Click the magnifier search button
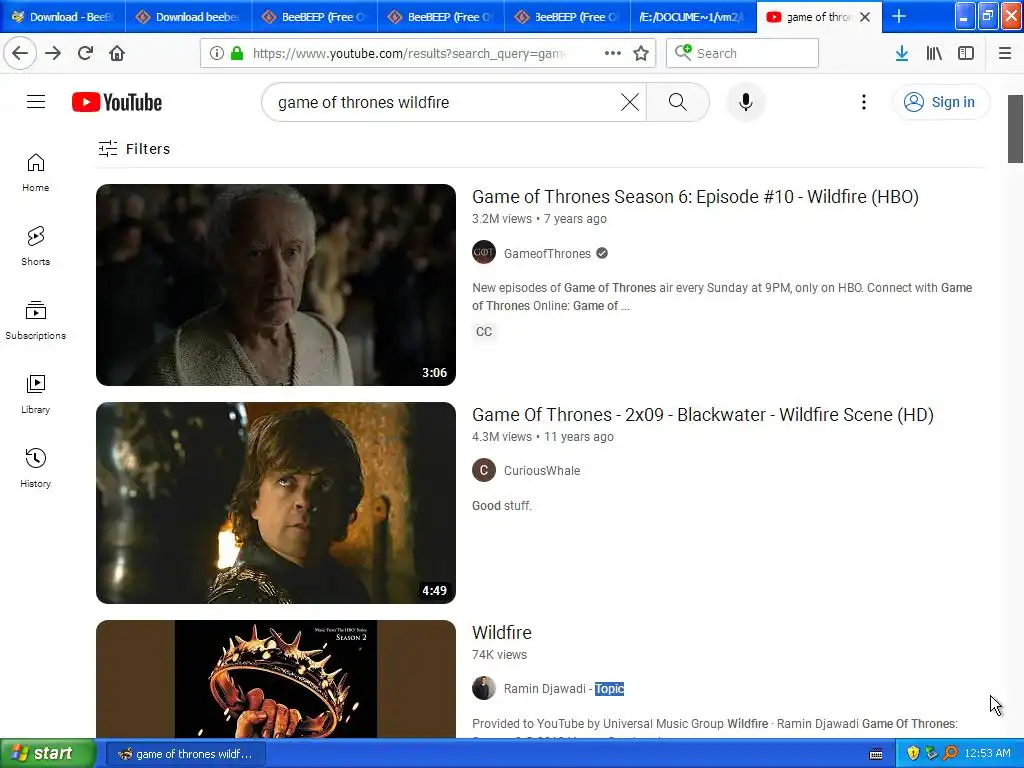1024x768 pixels. (677, 102)
